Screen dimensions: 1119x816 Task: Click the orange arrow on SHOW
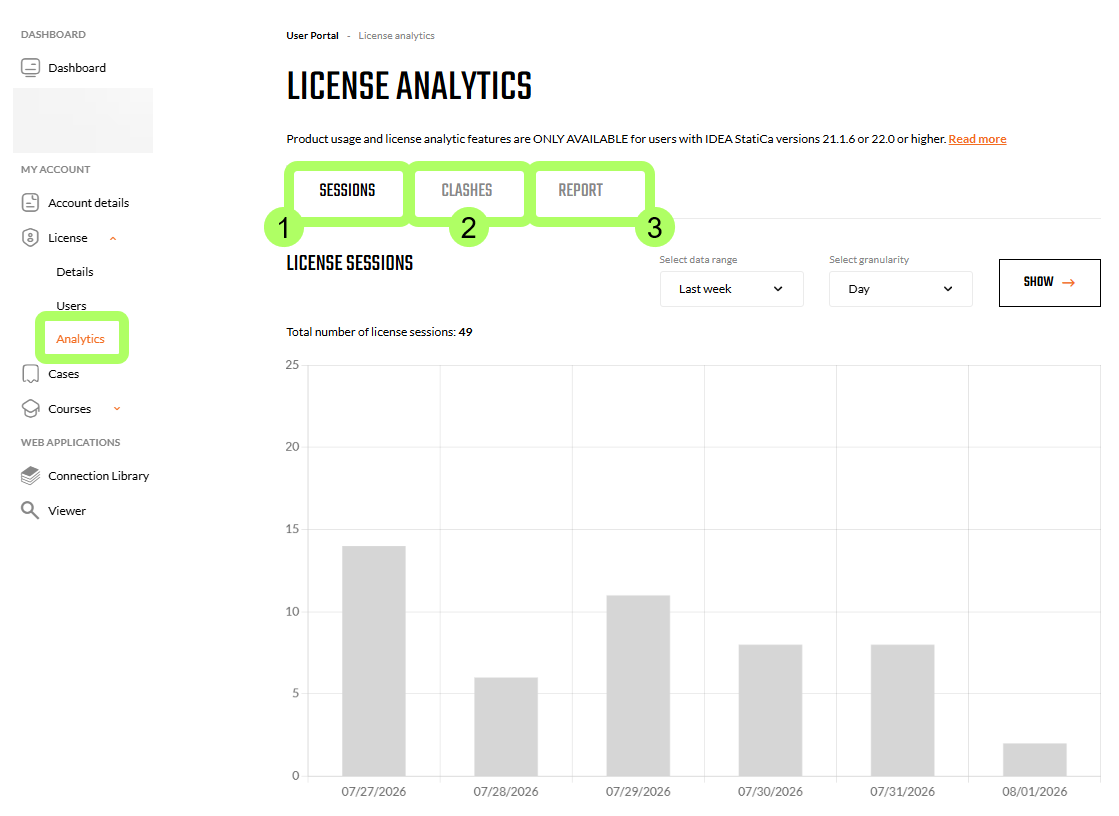coord(1068,283)
